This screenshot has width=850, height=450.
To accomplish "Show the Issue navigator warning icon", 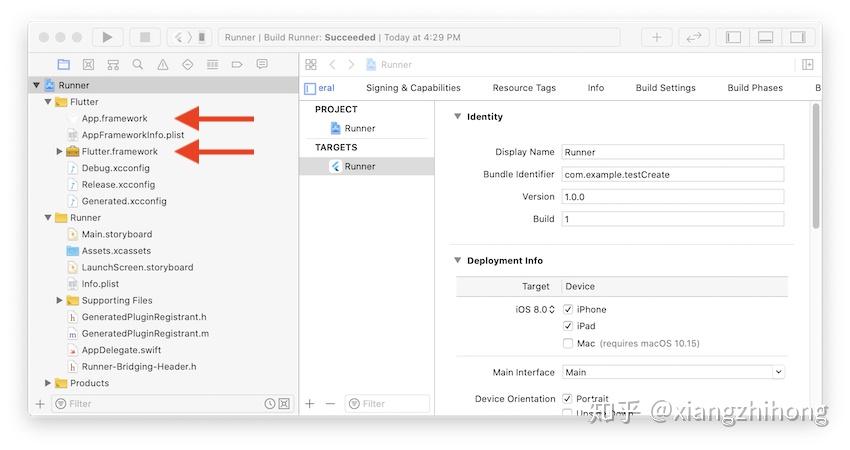I will click(163, 65).
